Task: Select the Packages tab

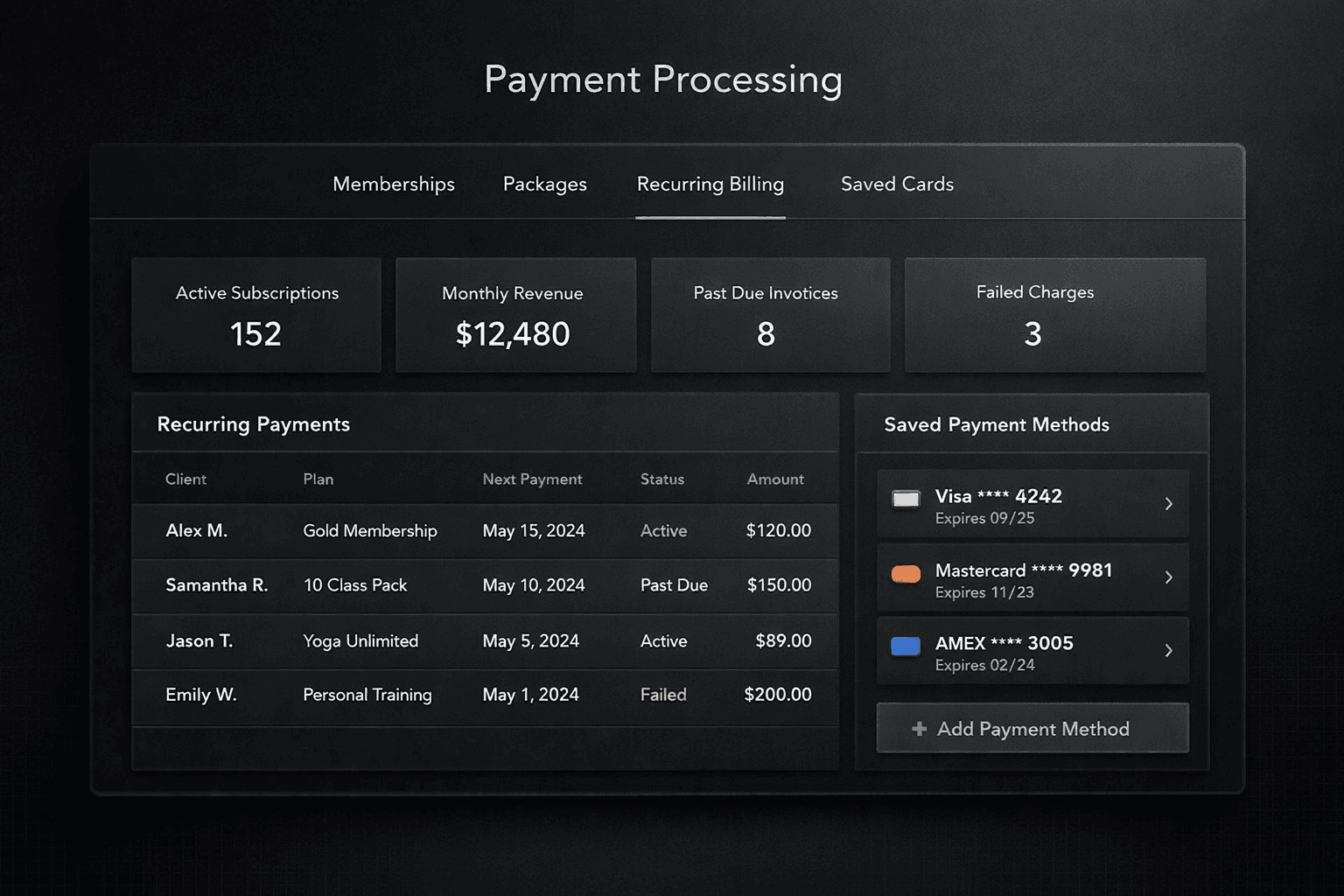Action: click(x=544, y=185)
